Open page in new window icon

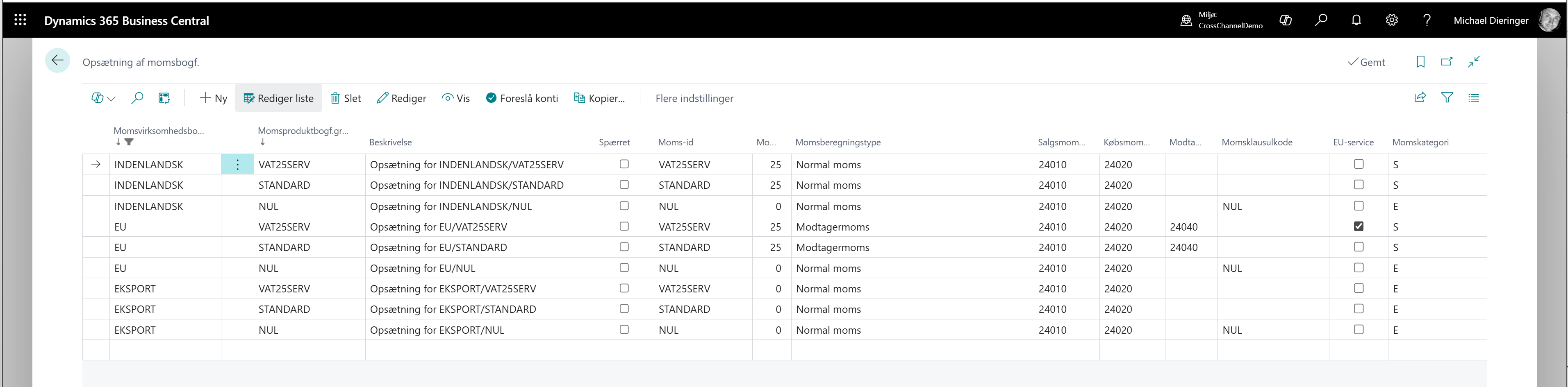pyautogui.click(x=1447, y=61)
